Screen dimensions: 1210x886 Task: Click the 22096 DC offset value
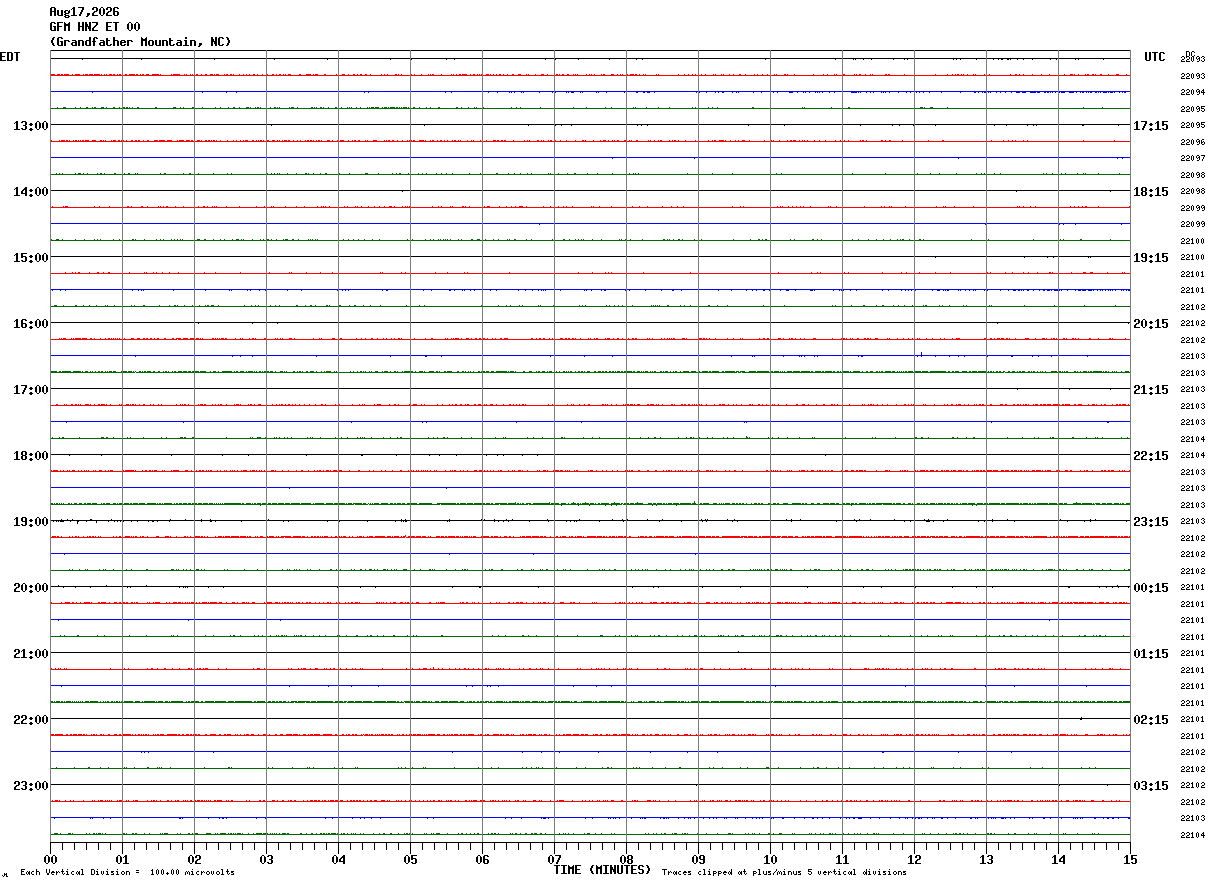pyautogui.click(x=1192, y=142)
